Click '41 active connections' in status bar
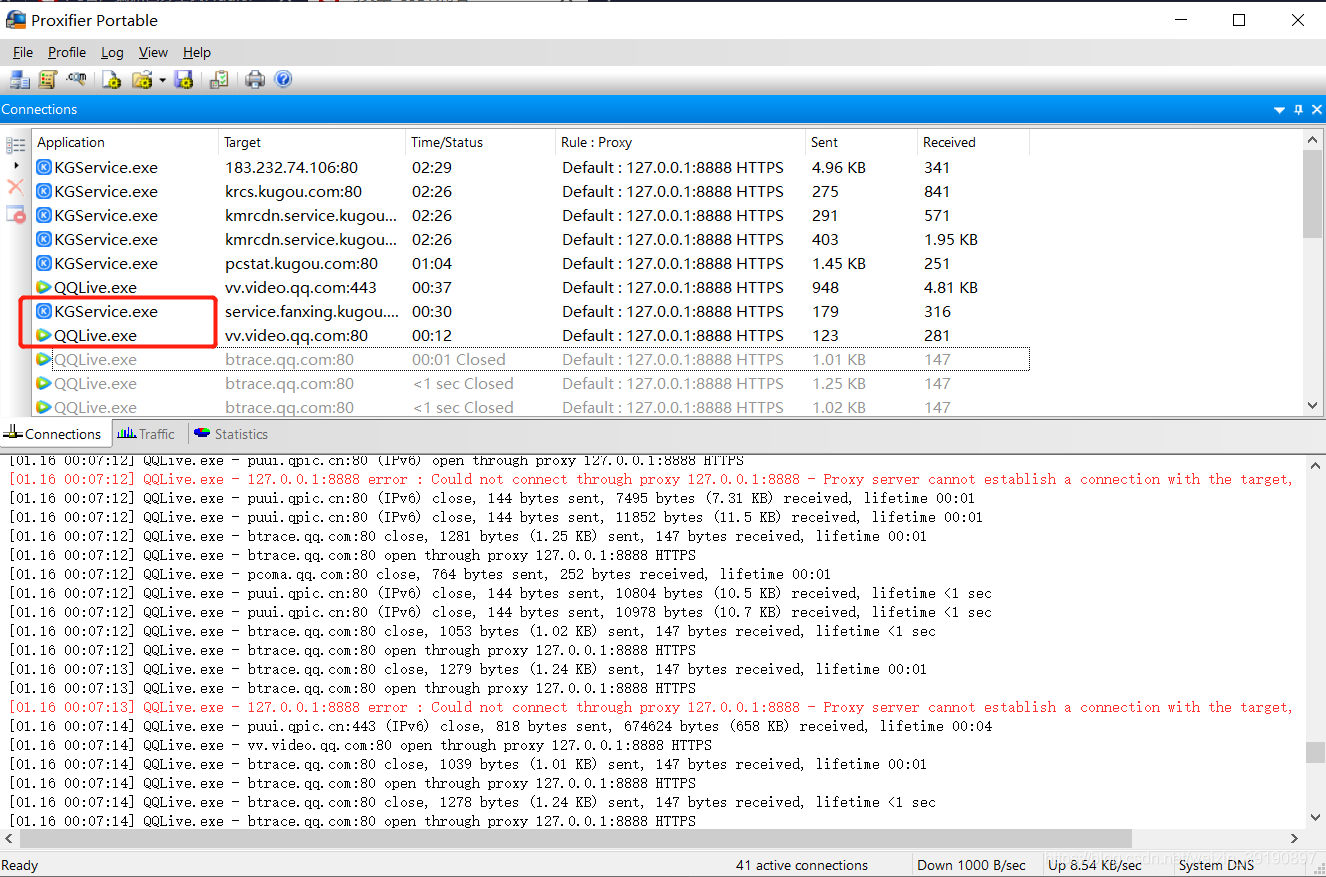The width and height of the screenshot is (1326, 877). 802,865
